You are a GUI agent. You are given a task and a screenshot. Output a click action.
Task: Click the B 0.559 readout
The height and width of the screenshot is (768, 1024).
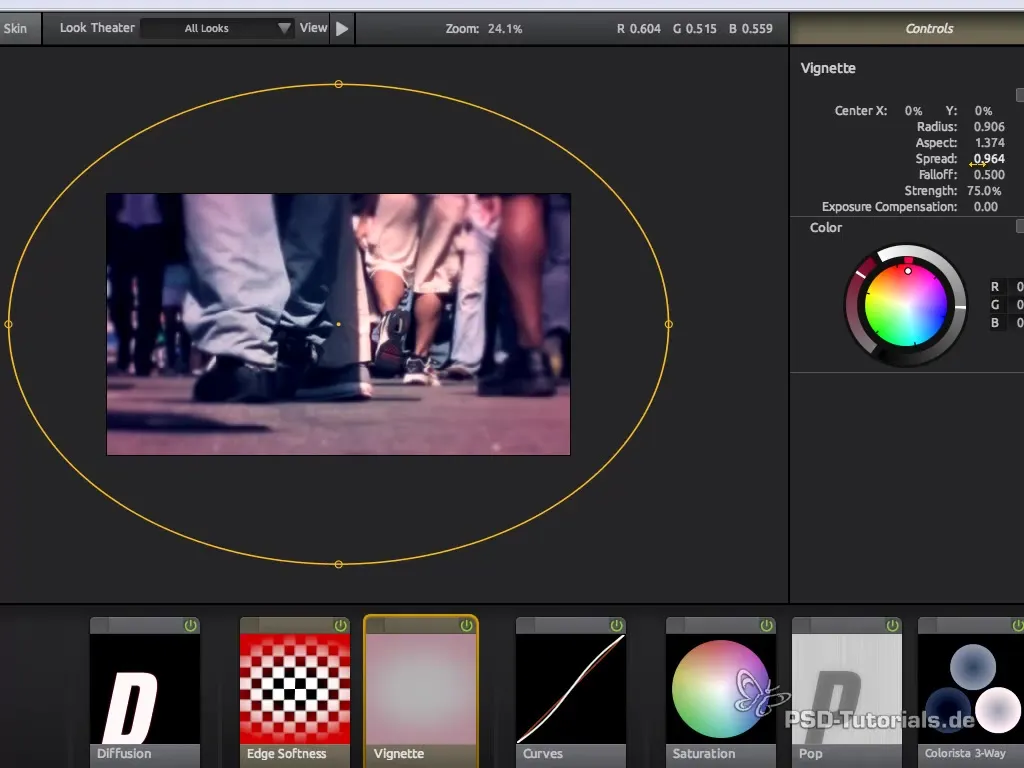point(751,29)
